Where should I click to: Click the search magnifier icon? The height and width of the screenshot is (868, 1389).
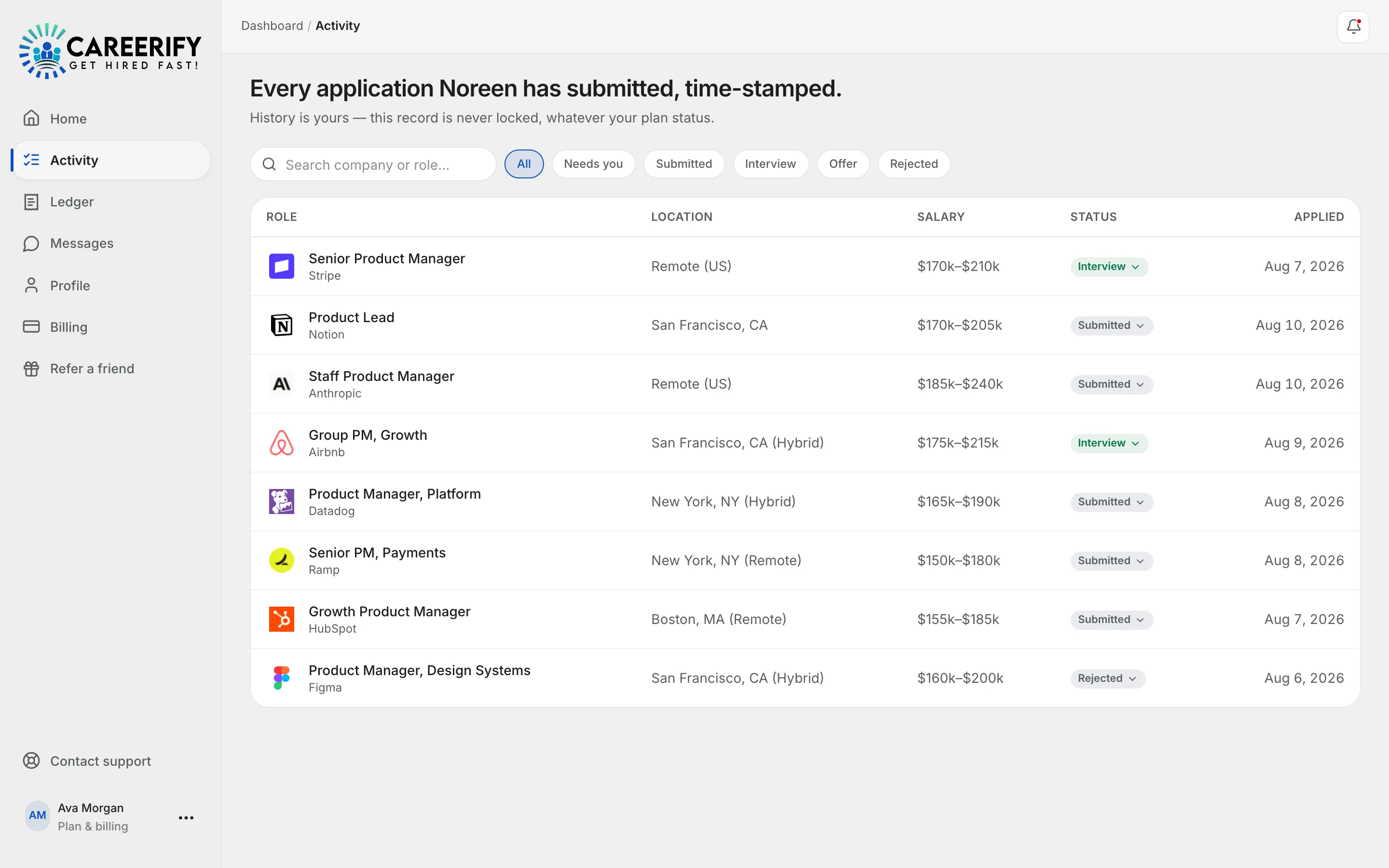pos(269,164)
